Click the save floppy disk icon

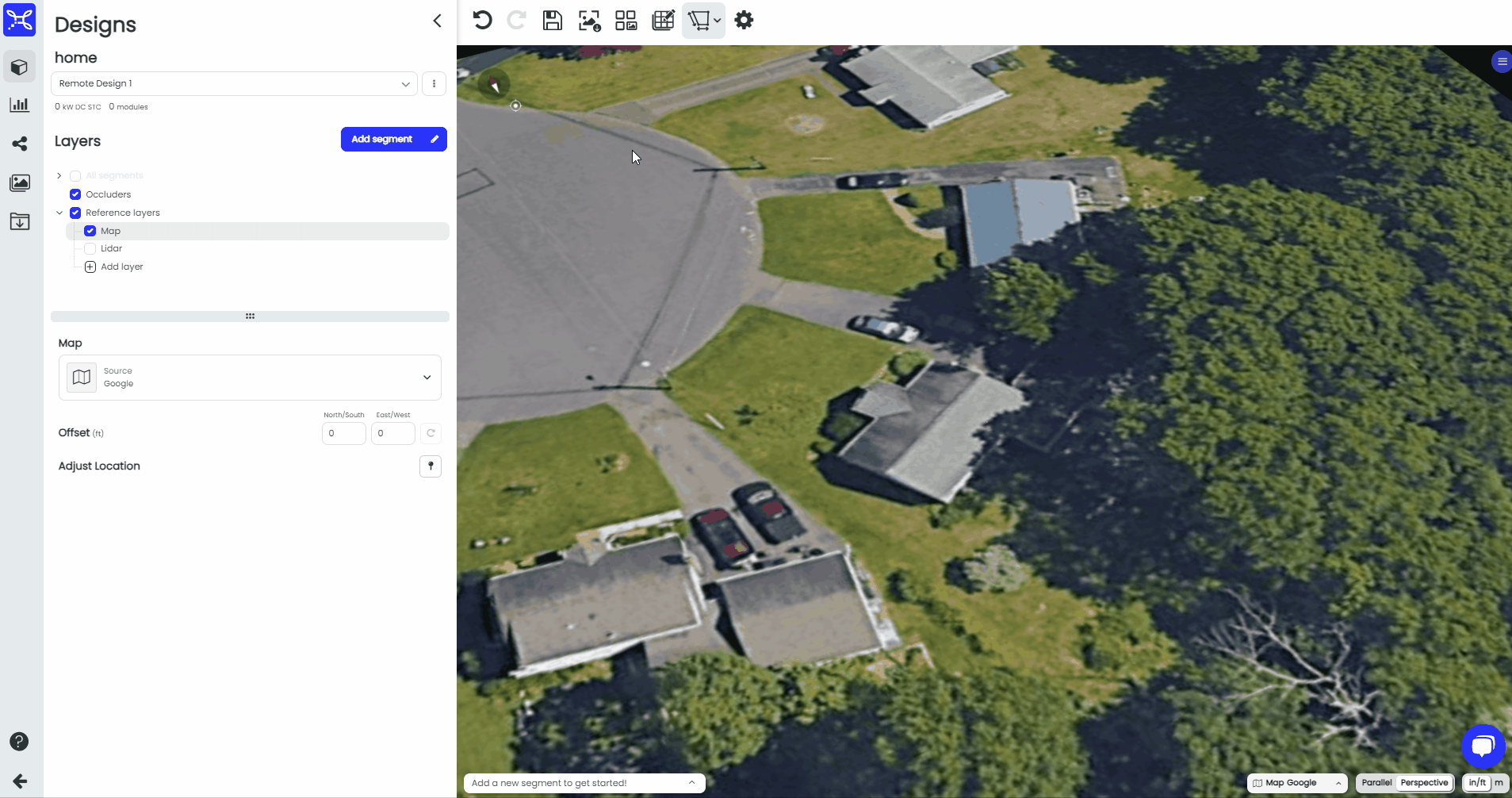pos(552,21)
